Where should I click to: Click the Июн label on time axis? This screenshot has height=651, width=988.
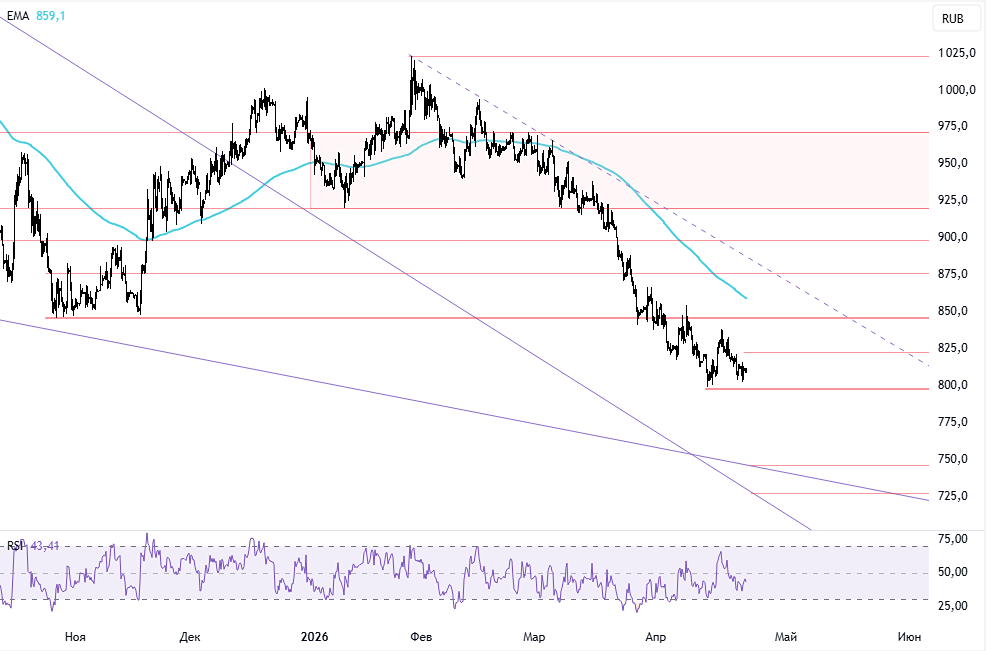909,637
